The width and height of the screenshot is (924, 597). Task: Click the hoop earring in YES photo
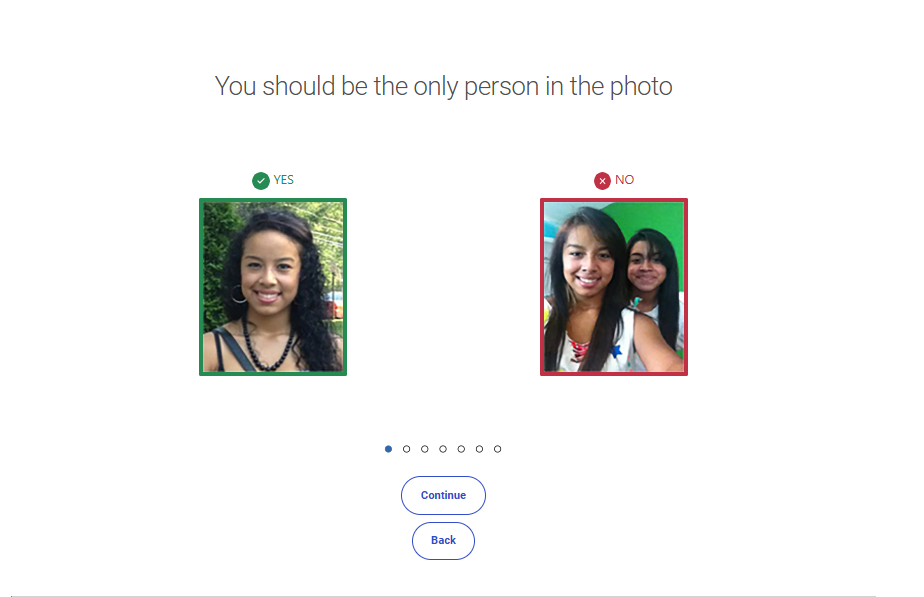coord(239,293)
